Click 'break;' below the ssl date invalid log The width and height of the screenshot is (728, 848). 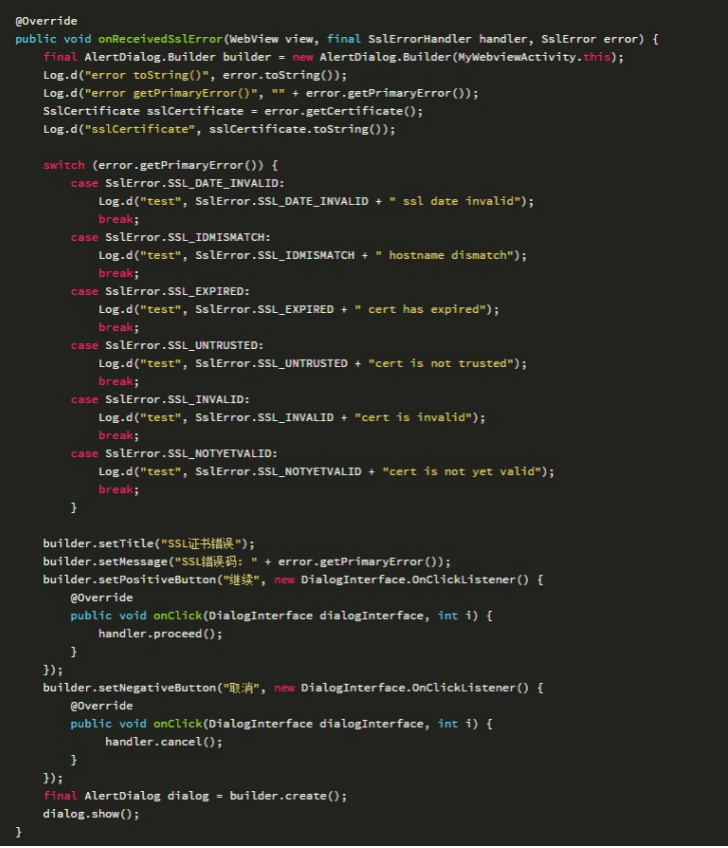coord(118,219)
